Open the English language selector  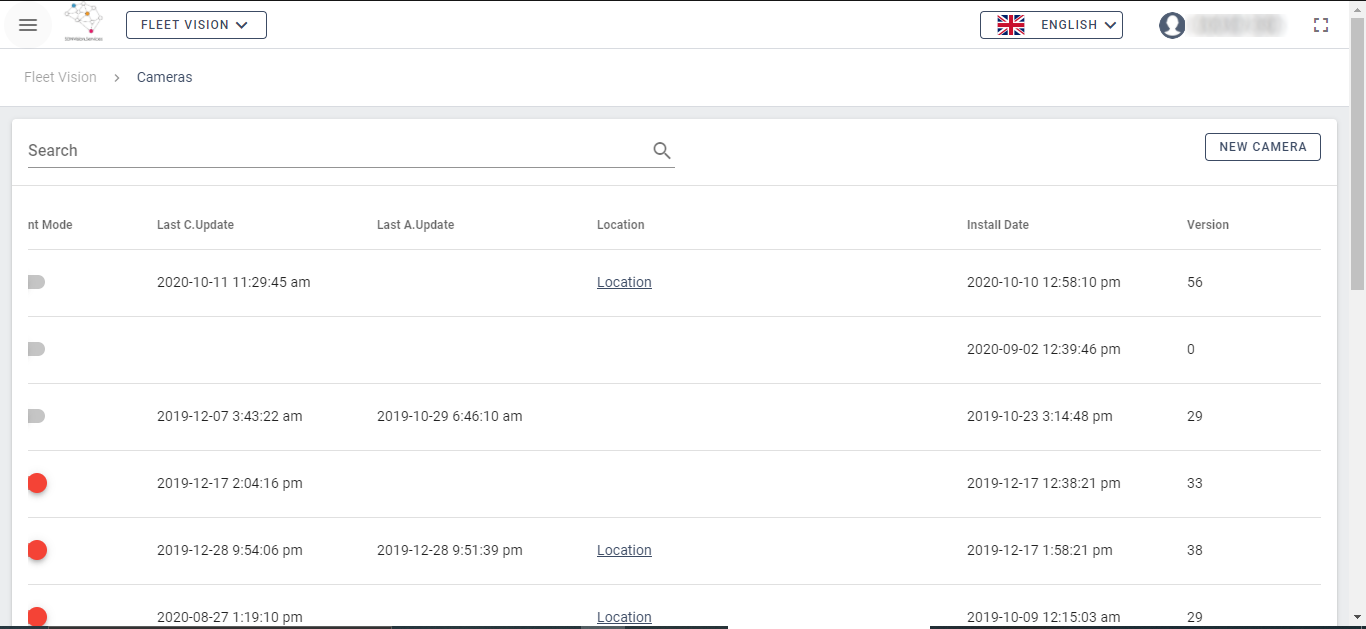click(x=1051, y=25)
